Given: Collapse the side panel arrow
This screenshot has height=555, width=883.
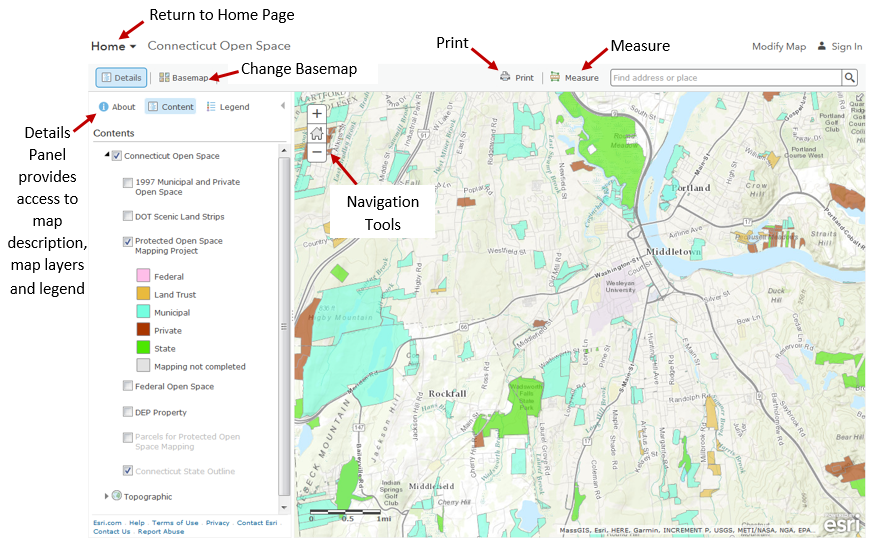Looking at the screenshot, I should click(283, 106).
